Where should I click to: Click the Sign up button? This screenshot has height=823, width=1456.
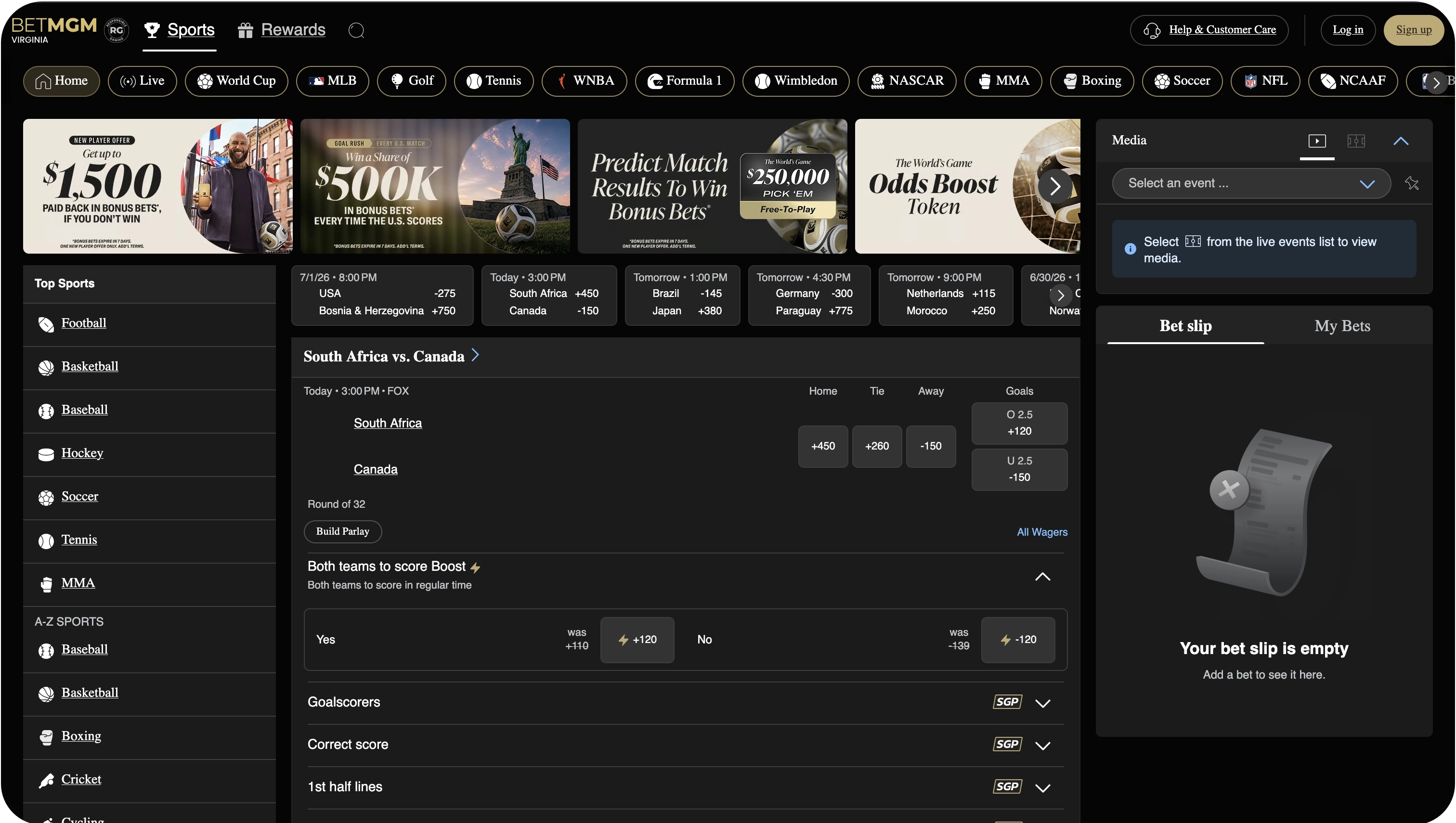pos(1413,30)
